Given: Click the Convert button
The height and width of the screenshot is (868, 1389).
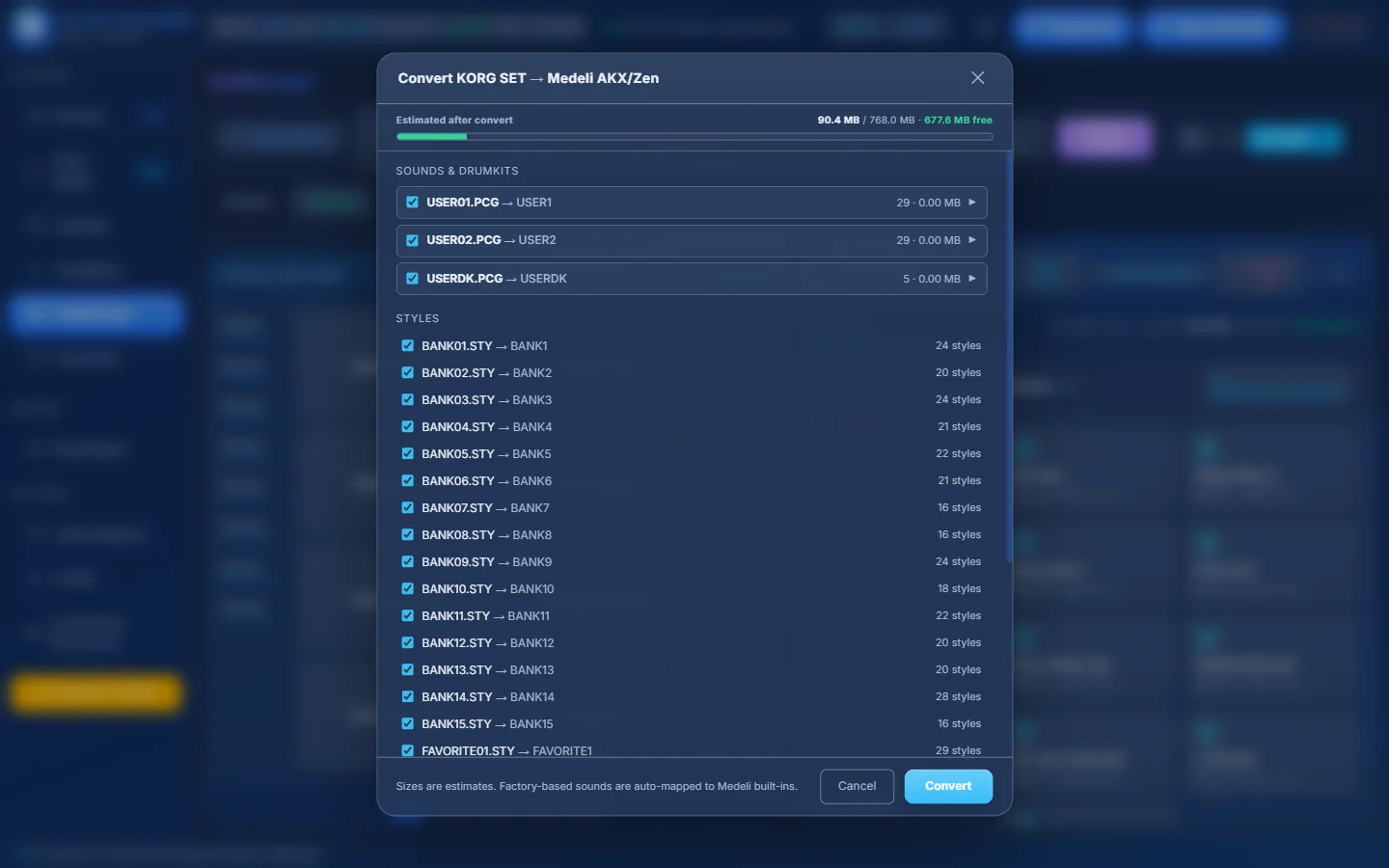Looking at the screenshot, I should coord(948,786).
